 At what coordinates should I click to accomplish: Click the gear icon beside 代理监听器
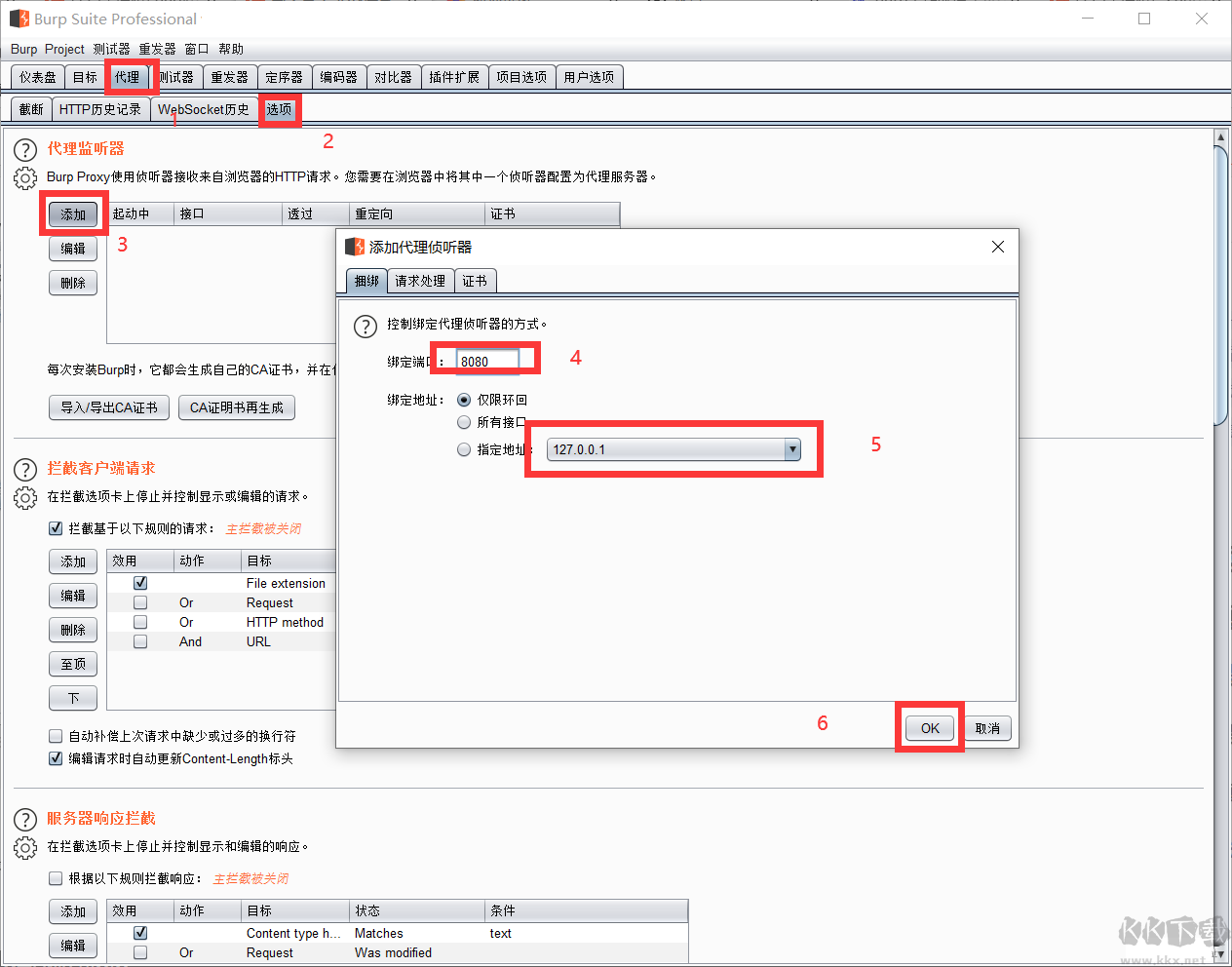coord(24,178)
